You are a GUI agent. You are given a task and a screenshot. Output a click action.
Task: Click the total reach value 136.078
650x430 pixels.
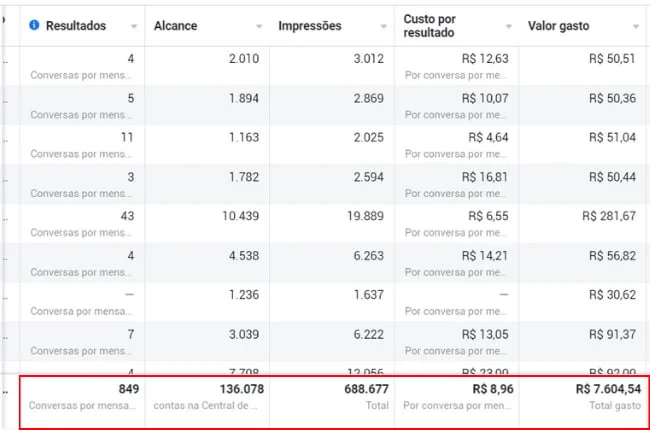(x=234, y=389)
